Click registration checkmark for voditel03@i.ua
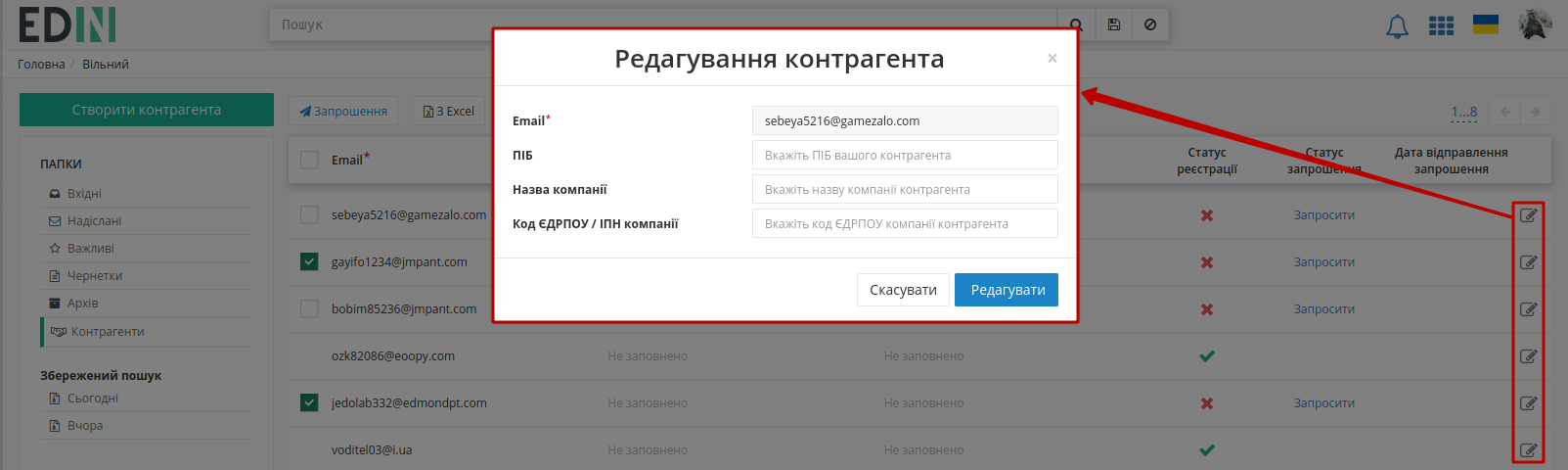 pos(1207,450)
